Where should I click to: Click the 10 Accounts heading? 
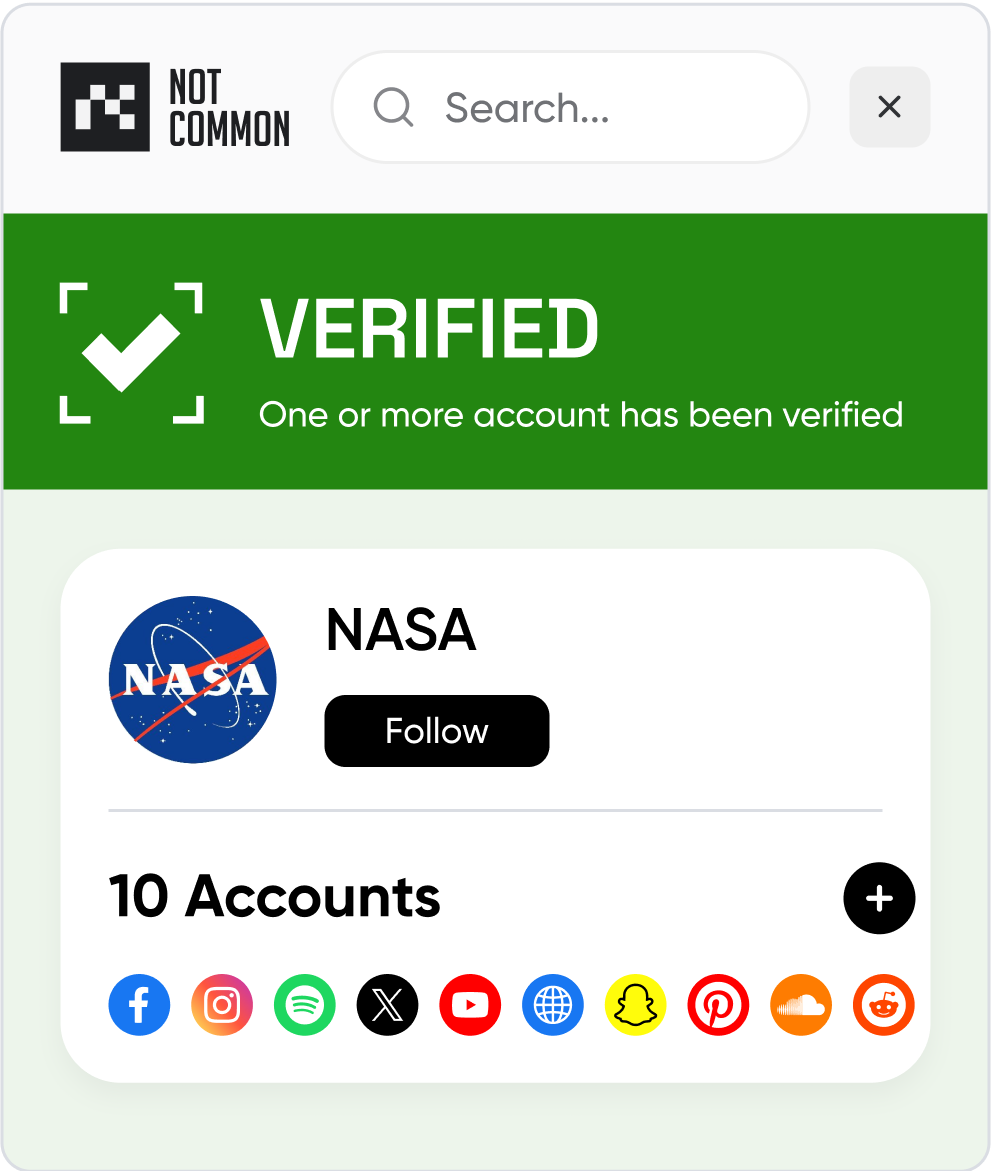[x=275, y=896]
